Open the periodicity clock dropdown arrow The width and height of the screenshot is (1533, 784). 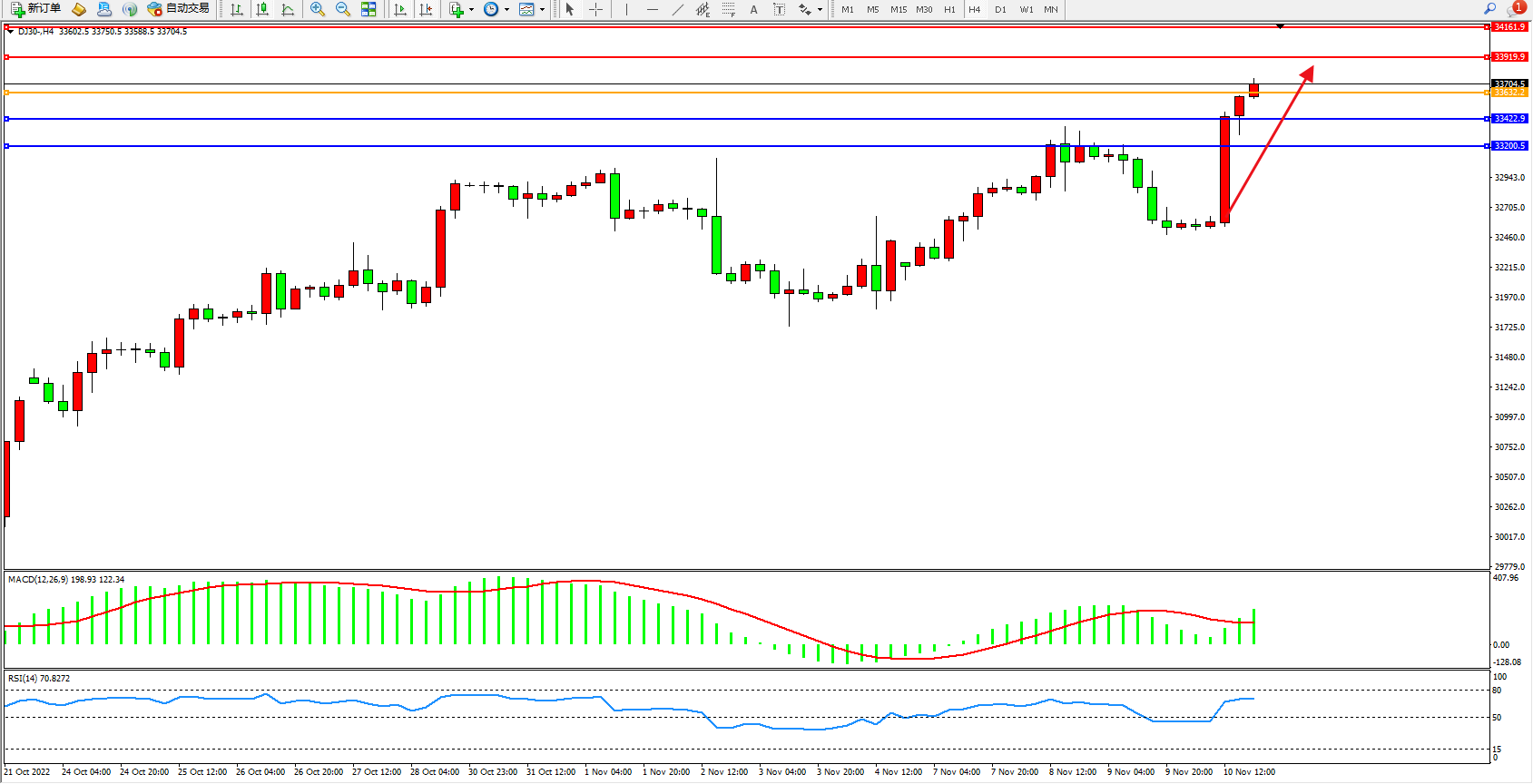pyautogui.click(x=506, y=9)
